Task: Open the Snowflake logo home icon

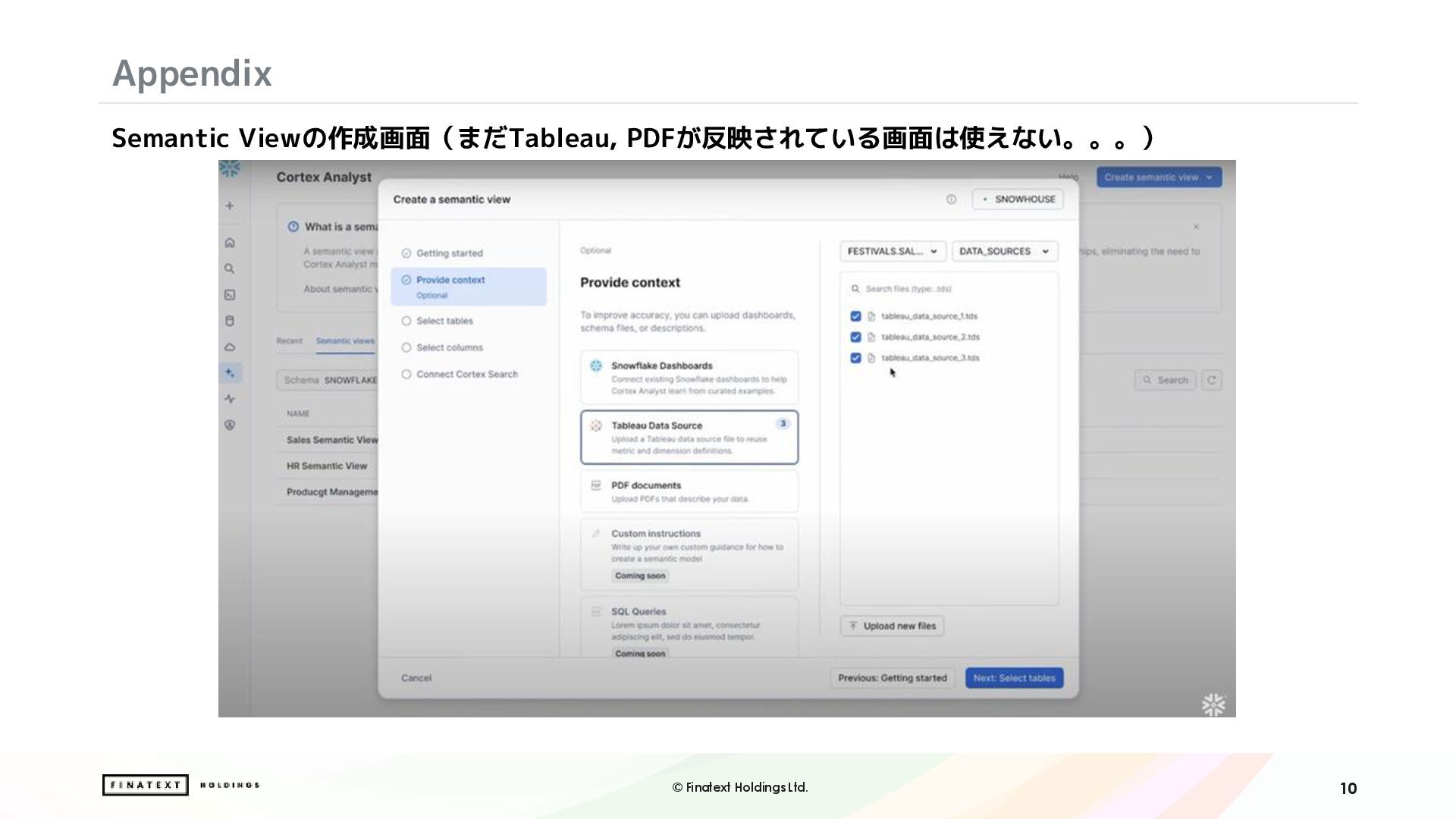Action: 229,168
